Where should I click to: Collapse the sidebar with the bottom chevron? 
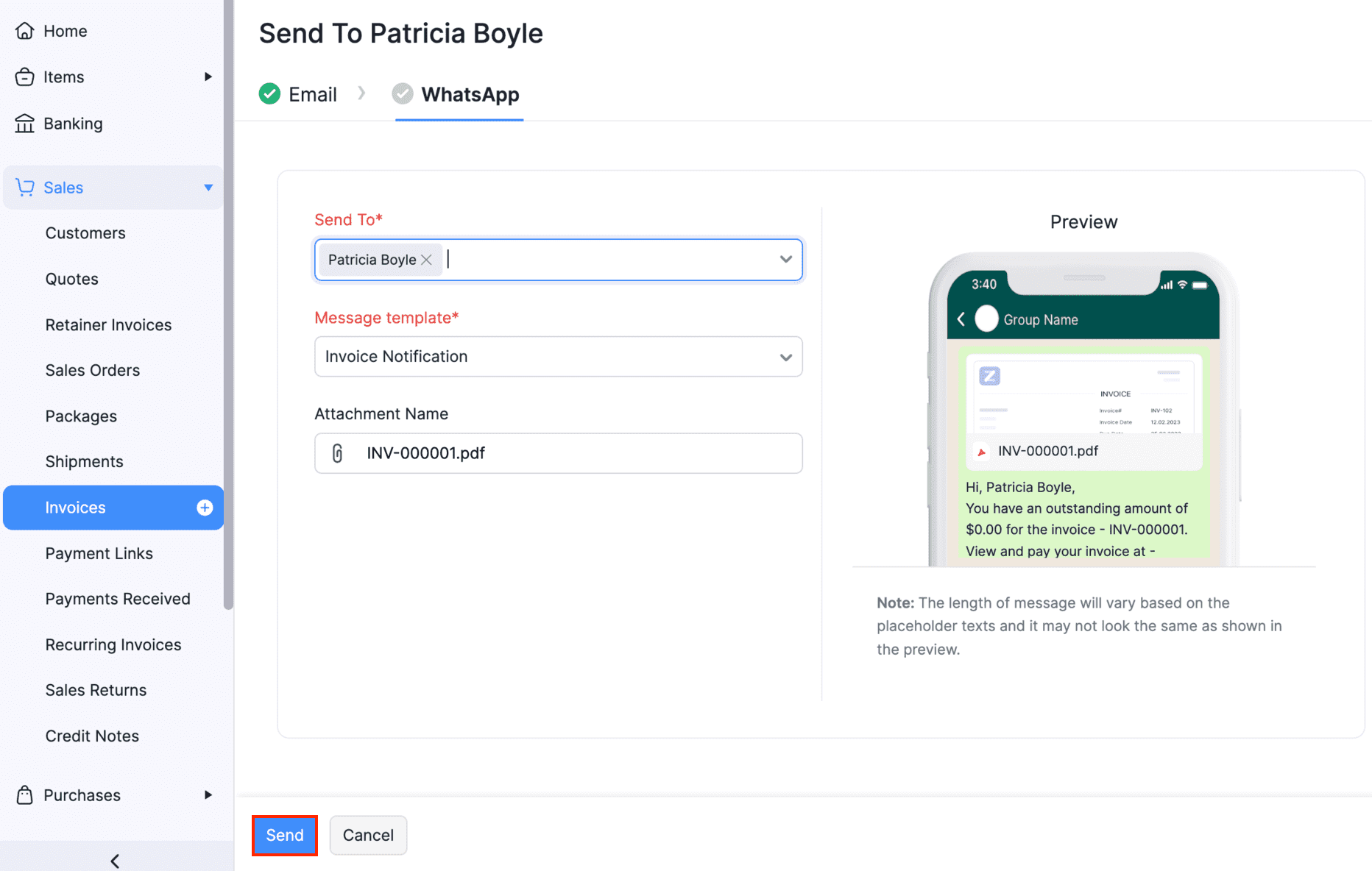[114, 861]
